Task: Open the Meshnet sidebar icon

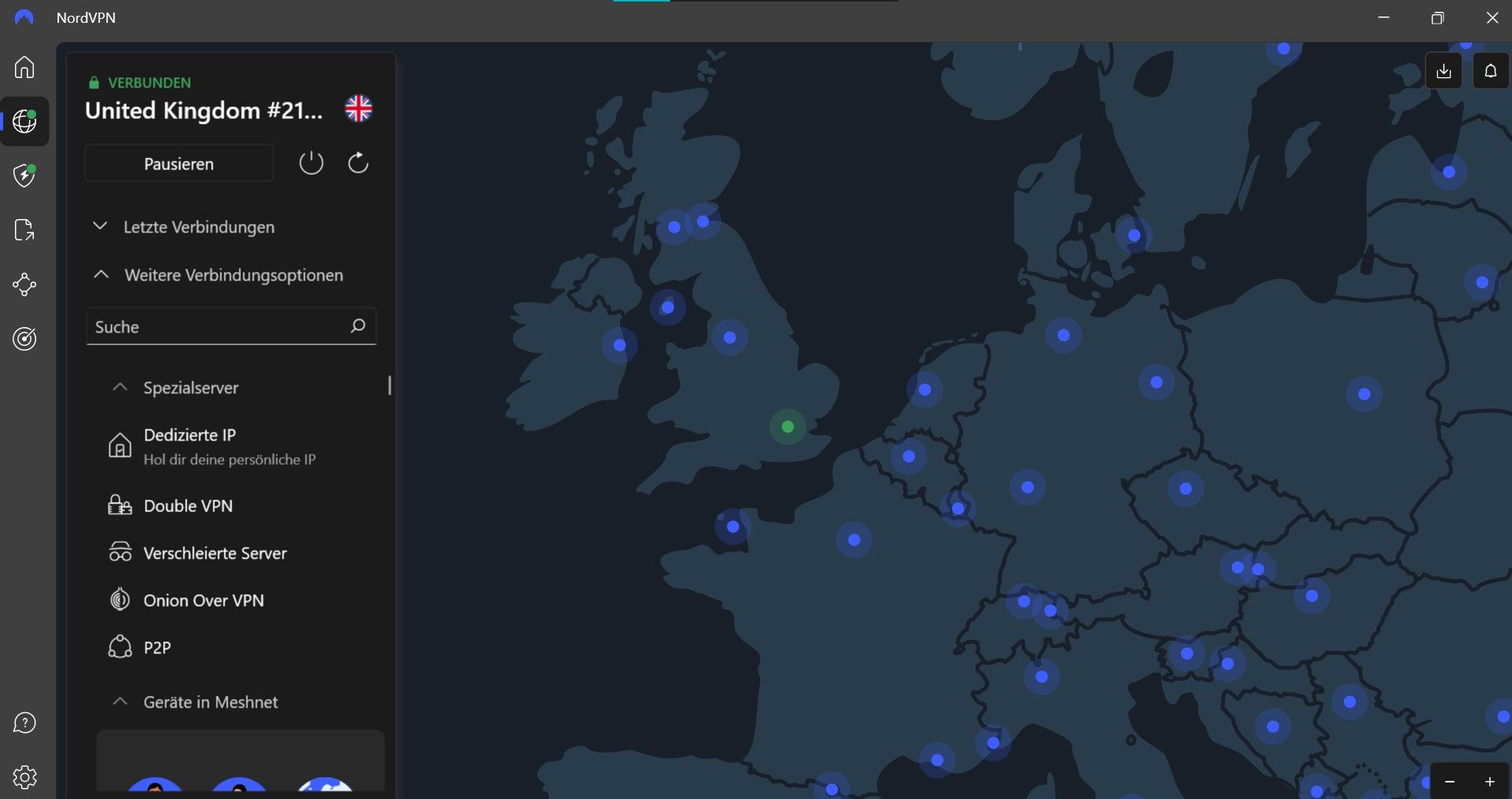Action: coord(24,284)
